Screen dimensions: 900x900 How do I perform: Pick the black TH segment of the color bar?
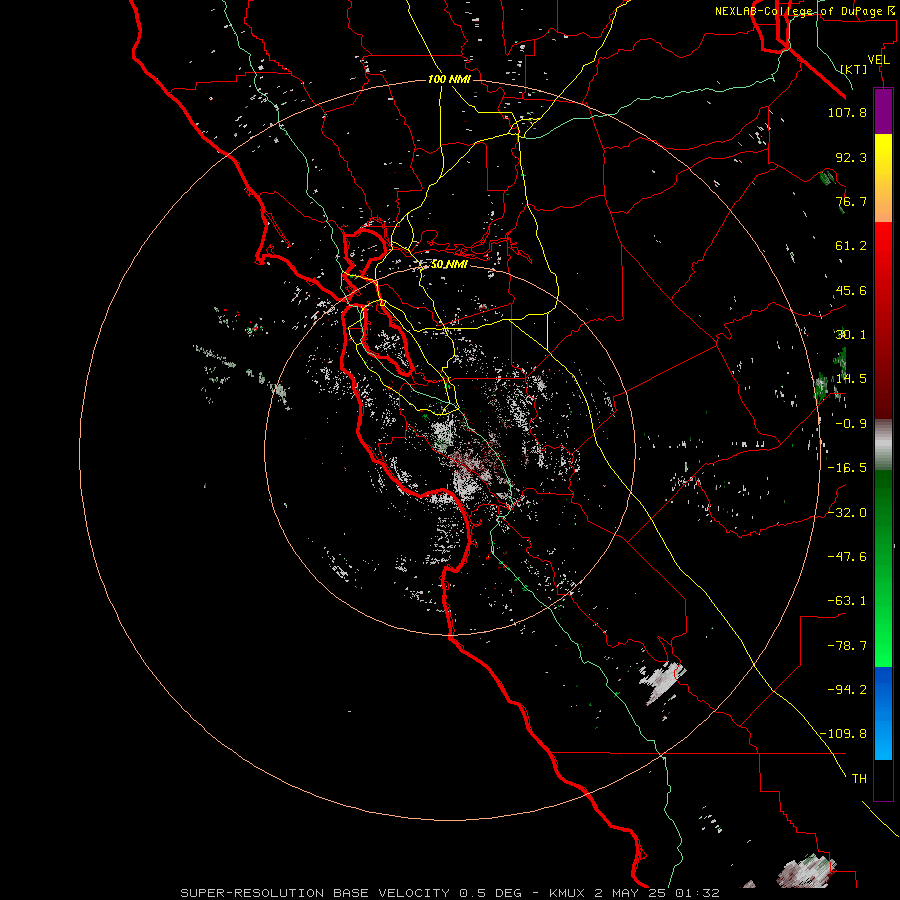click(883, 780)
